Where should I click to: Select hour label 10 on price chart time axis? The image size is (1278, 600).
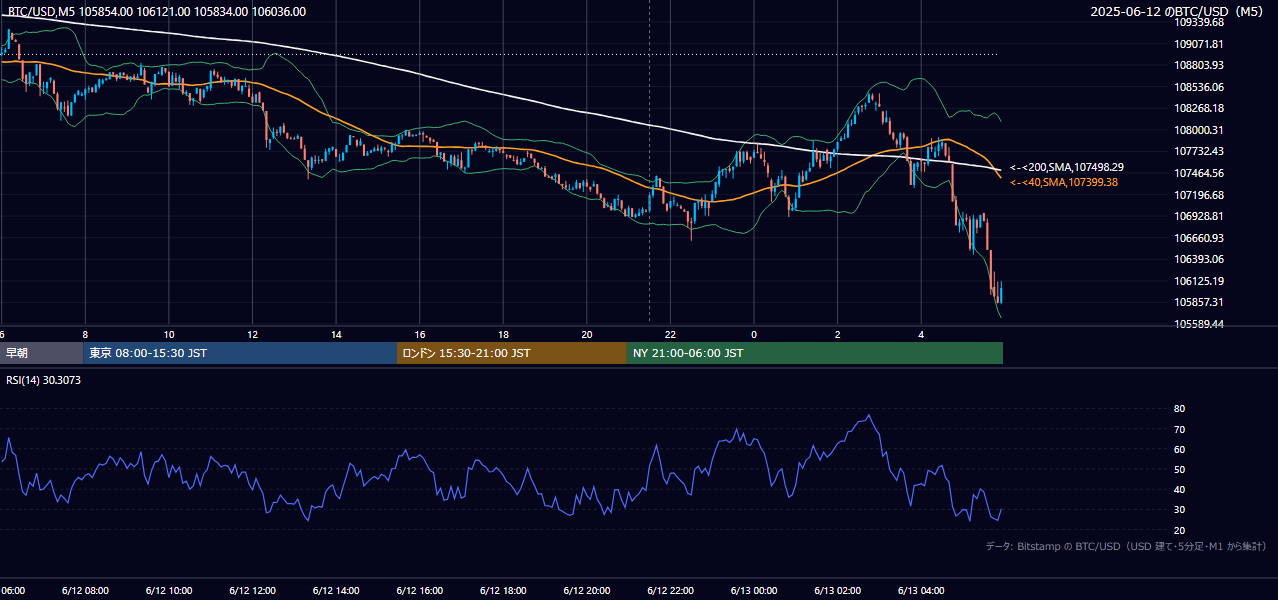[x=169, y=334]
